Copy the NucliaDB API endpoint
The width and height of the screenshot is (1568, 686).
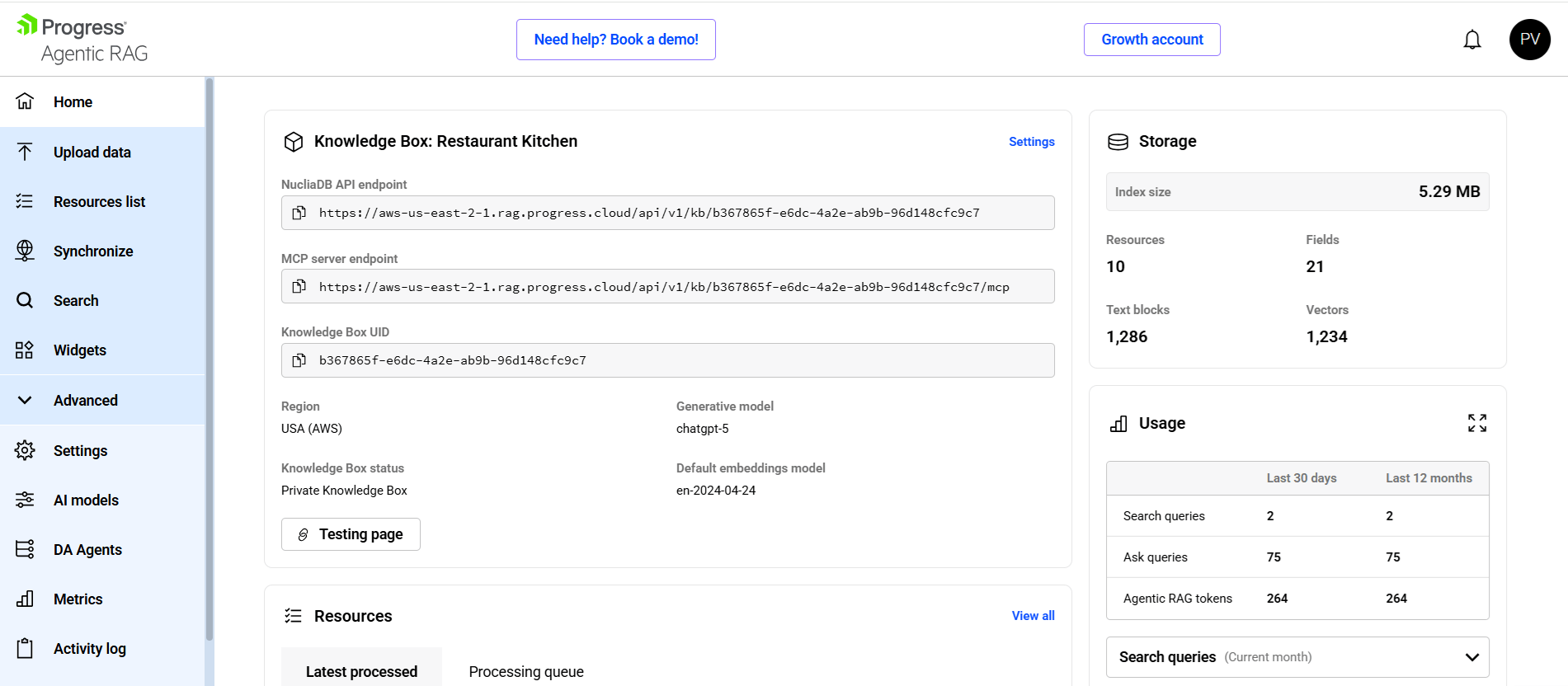tap(299, 213)
